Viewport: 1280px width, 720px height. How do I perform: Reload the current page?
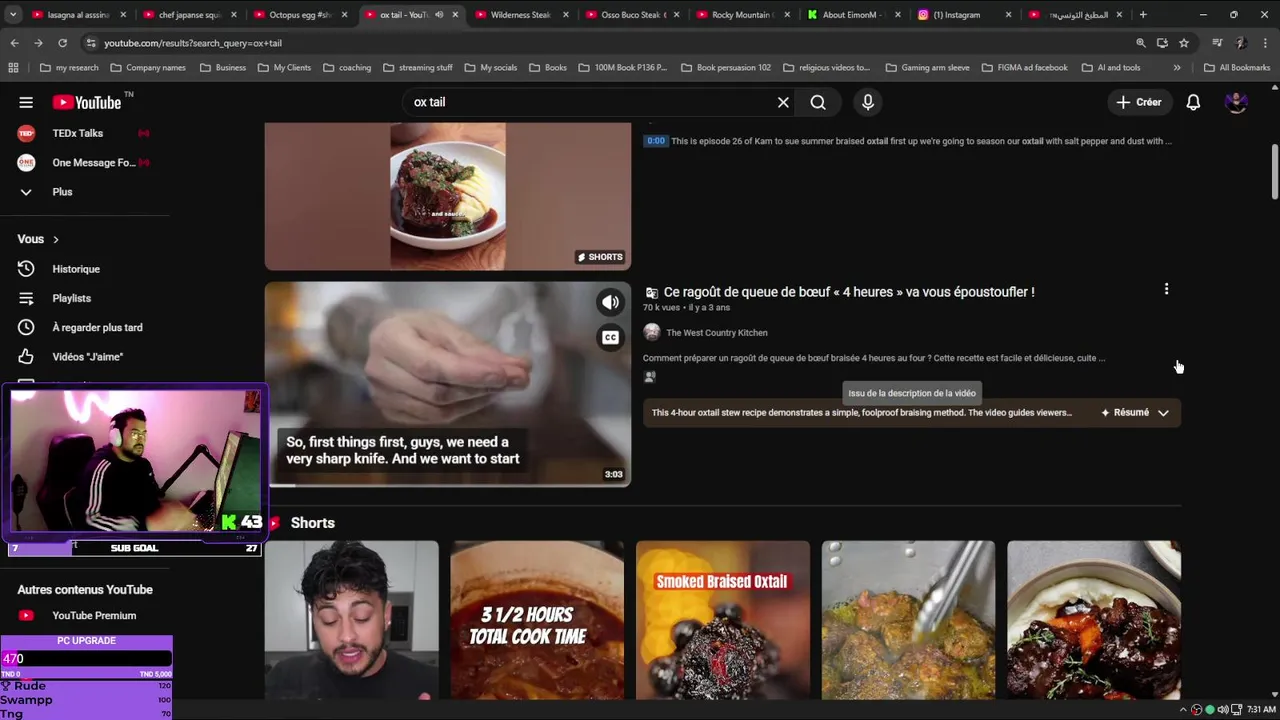62,43
